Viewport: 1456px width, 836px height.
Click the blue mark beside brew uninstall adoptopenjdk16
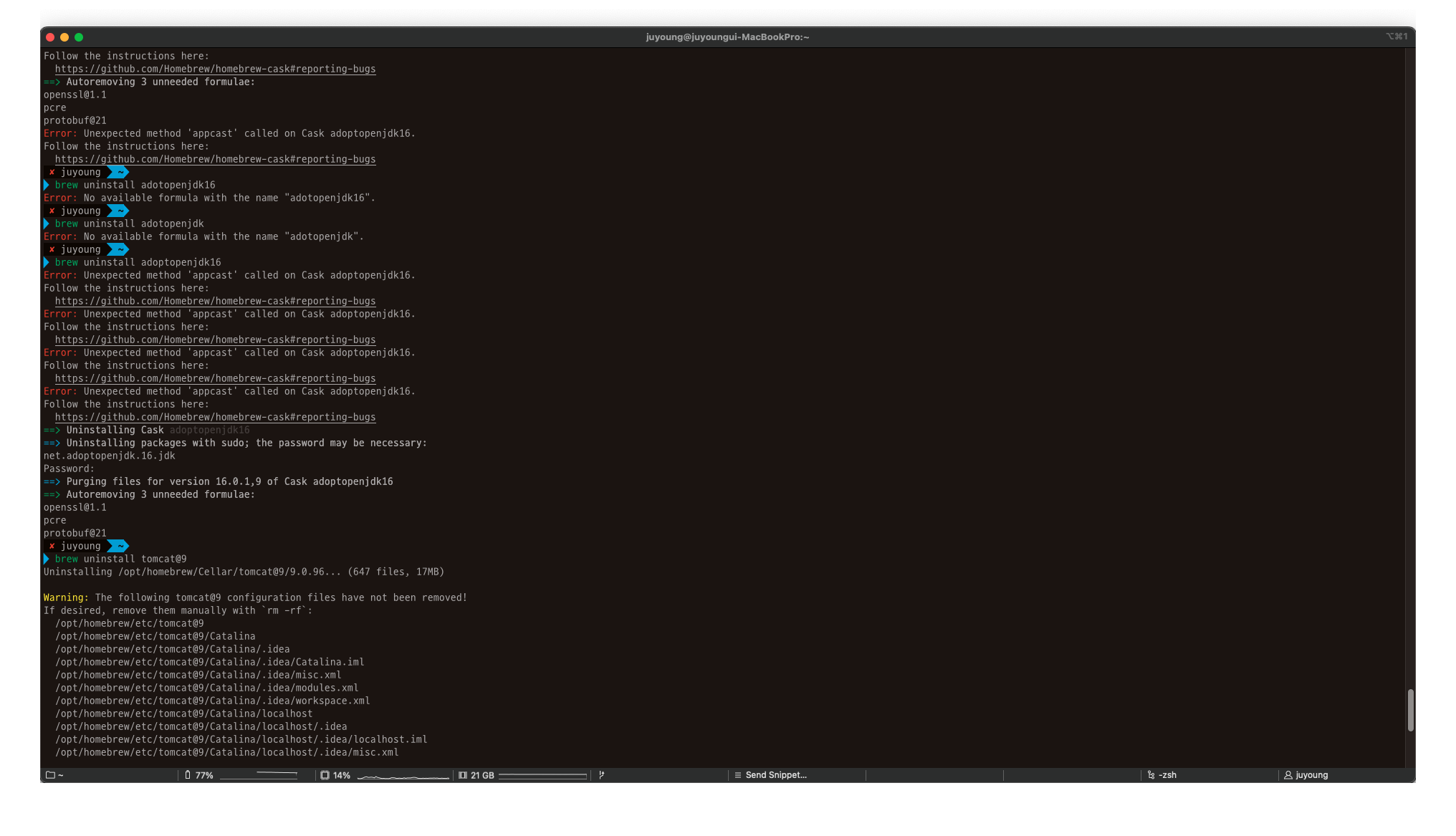click(47, 262)
